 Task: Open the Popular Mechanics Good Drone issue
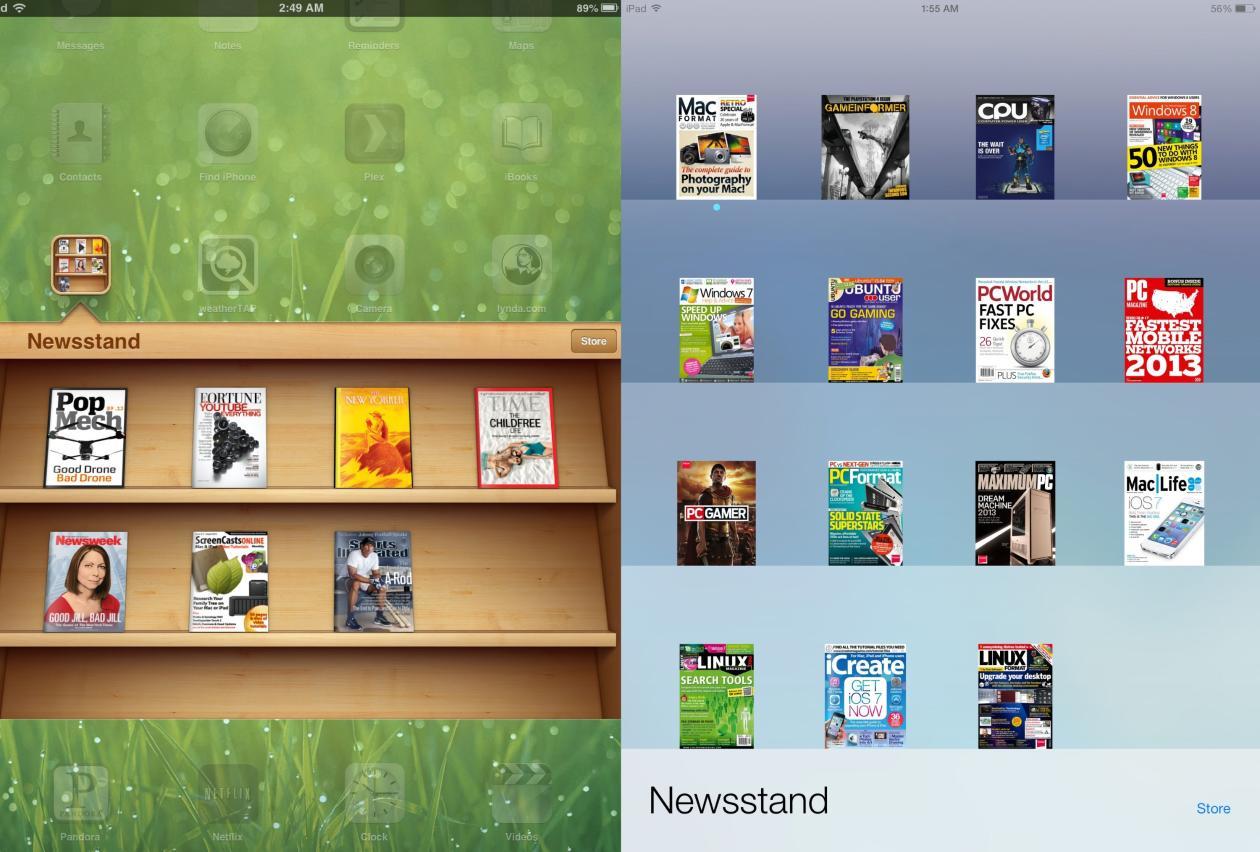tap(86, 438)
